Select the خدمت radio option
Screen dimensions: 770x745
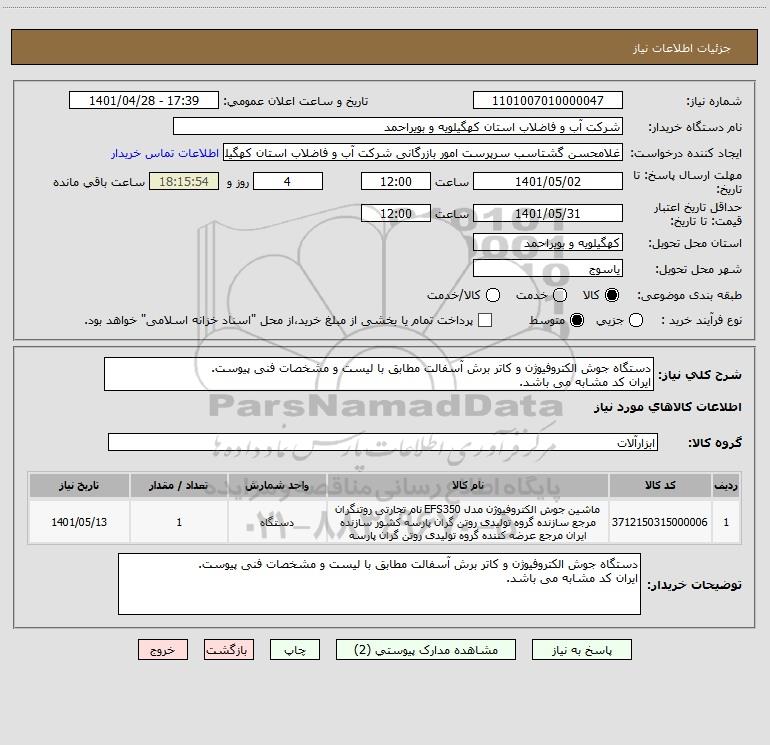[560, 295]
